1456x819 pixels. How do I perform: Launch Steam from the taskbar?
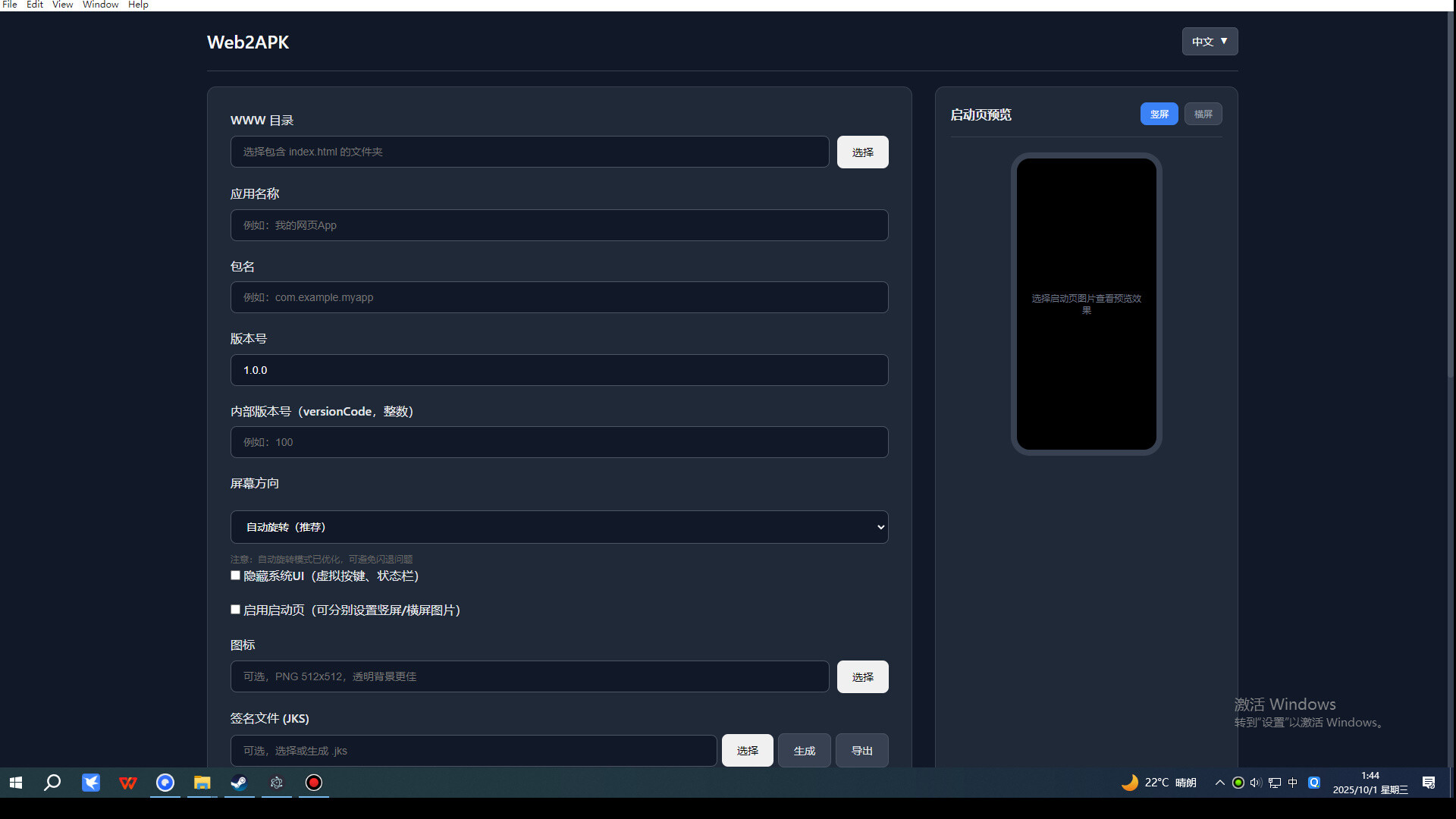pos(239,783)
